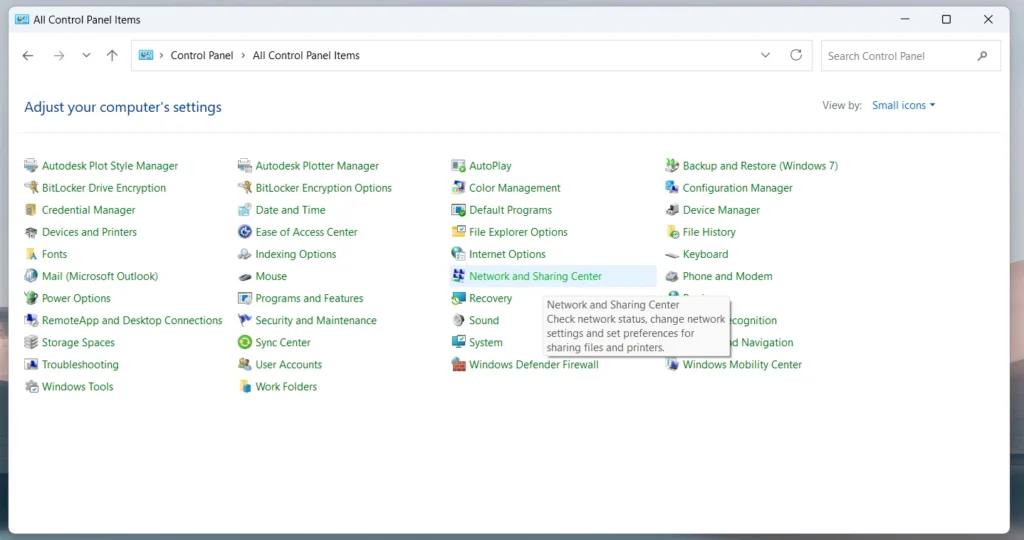The height and width of the screenshot is (540, 1024).
Task: Open the Keyboard link
Action: coord(705,255)
